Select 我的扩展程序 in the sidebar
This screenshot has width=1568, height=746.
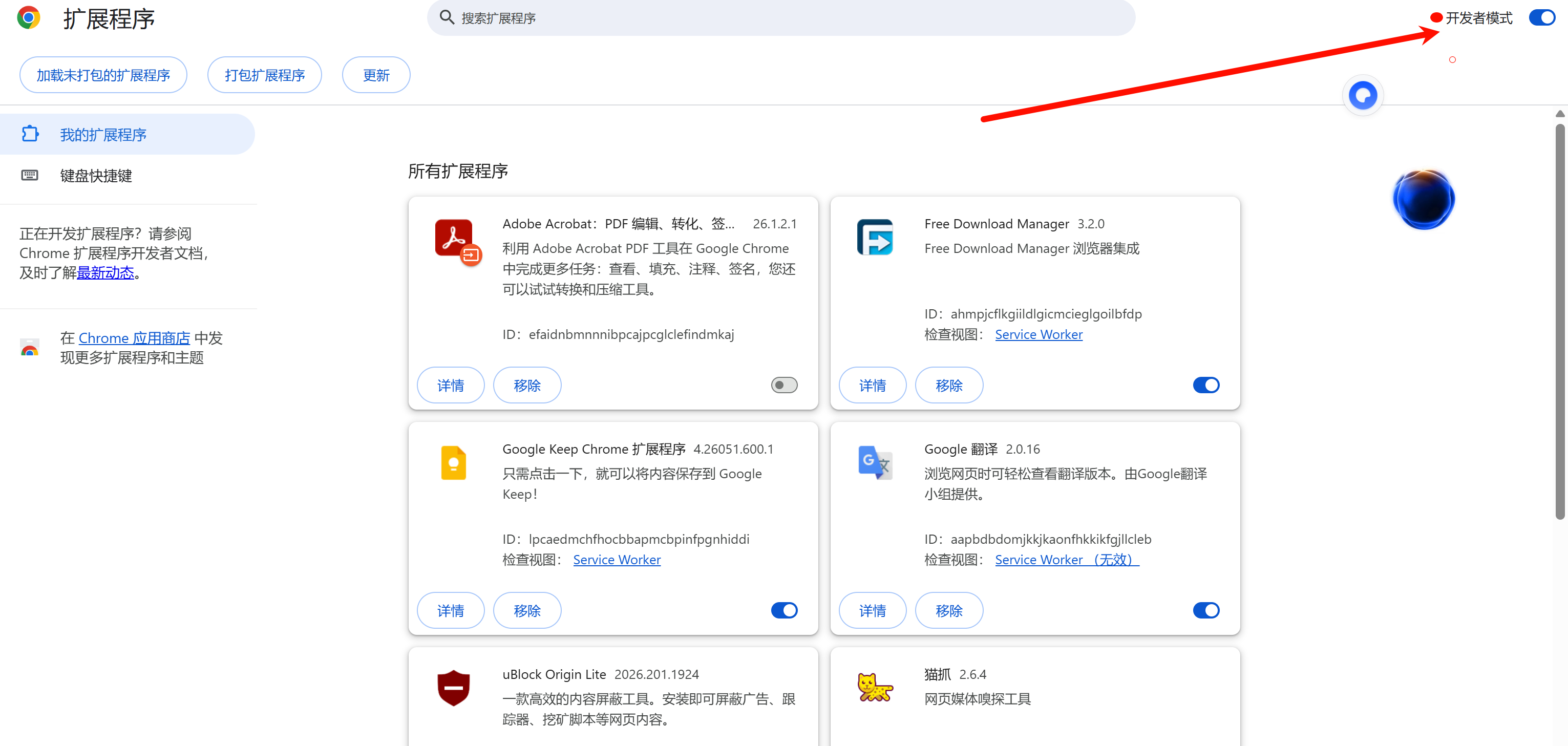[103, 135]
